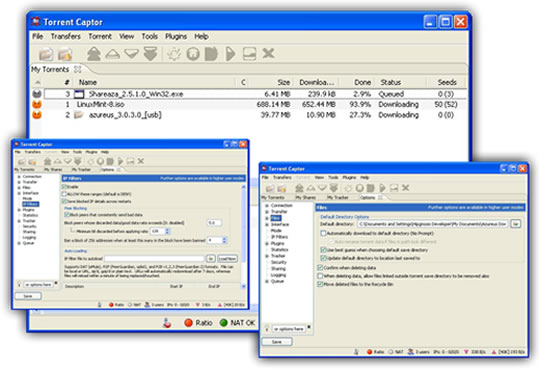Click the orange status icon beside LinuxMint-8.iso
The width and height of the screenshot is (540, 372).
tap(37, 104)
